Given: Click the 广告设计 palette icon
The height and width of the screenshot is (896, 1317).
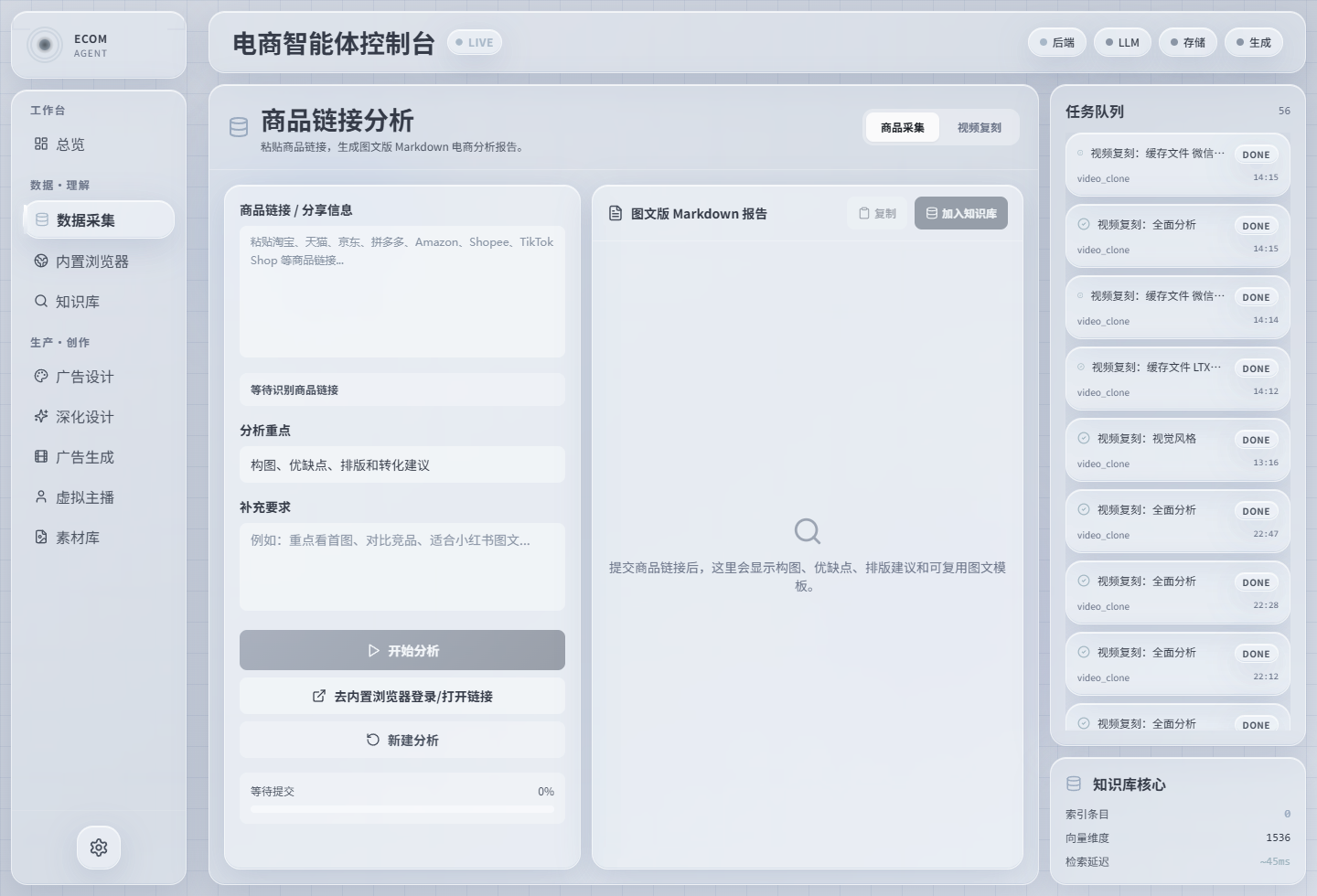Looking at the screenshot, I should tap(41, 376).
